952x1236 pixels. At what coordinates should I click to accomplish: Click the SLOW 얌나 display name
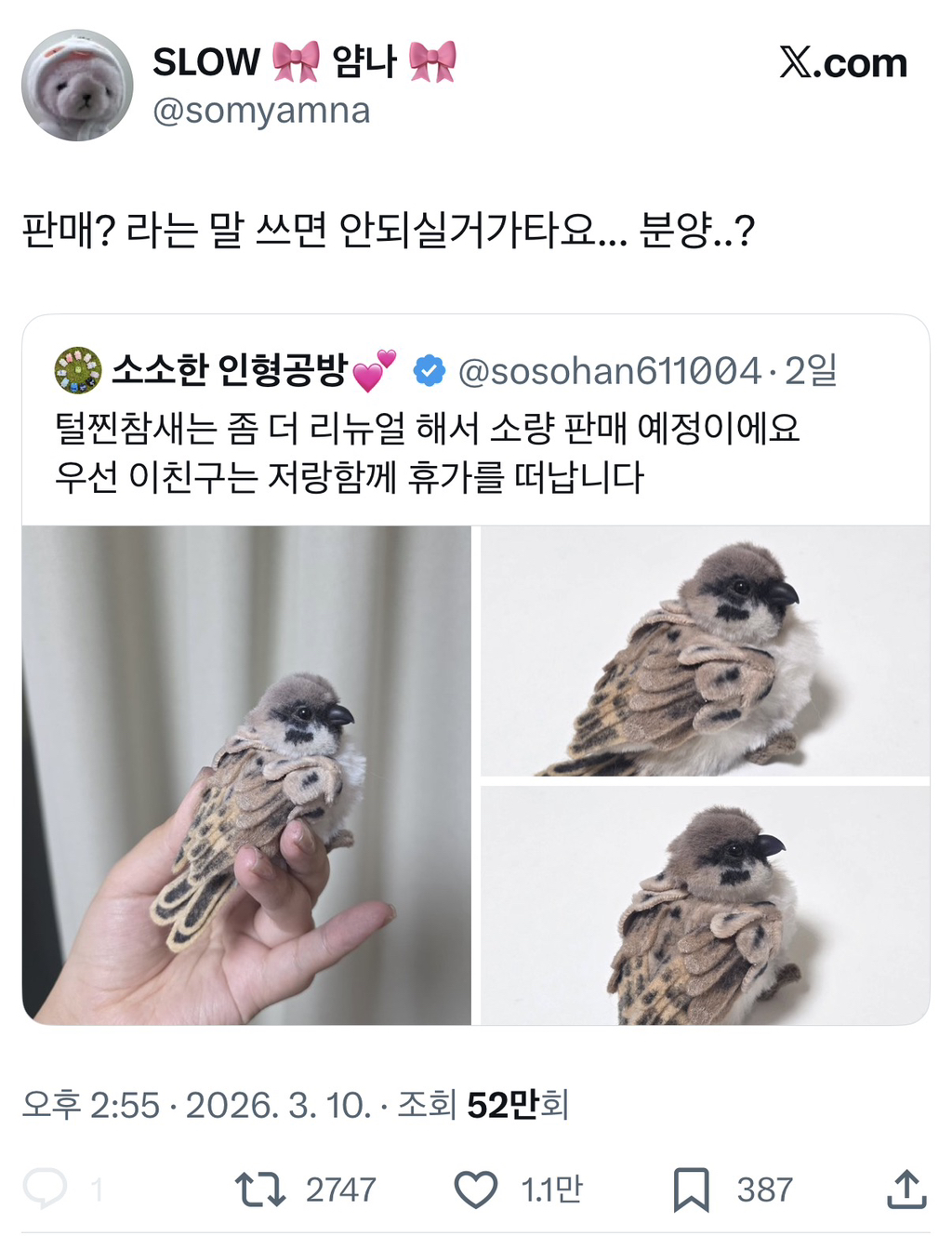coord(303,61)
